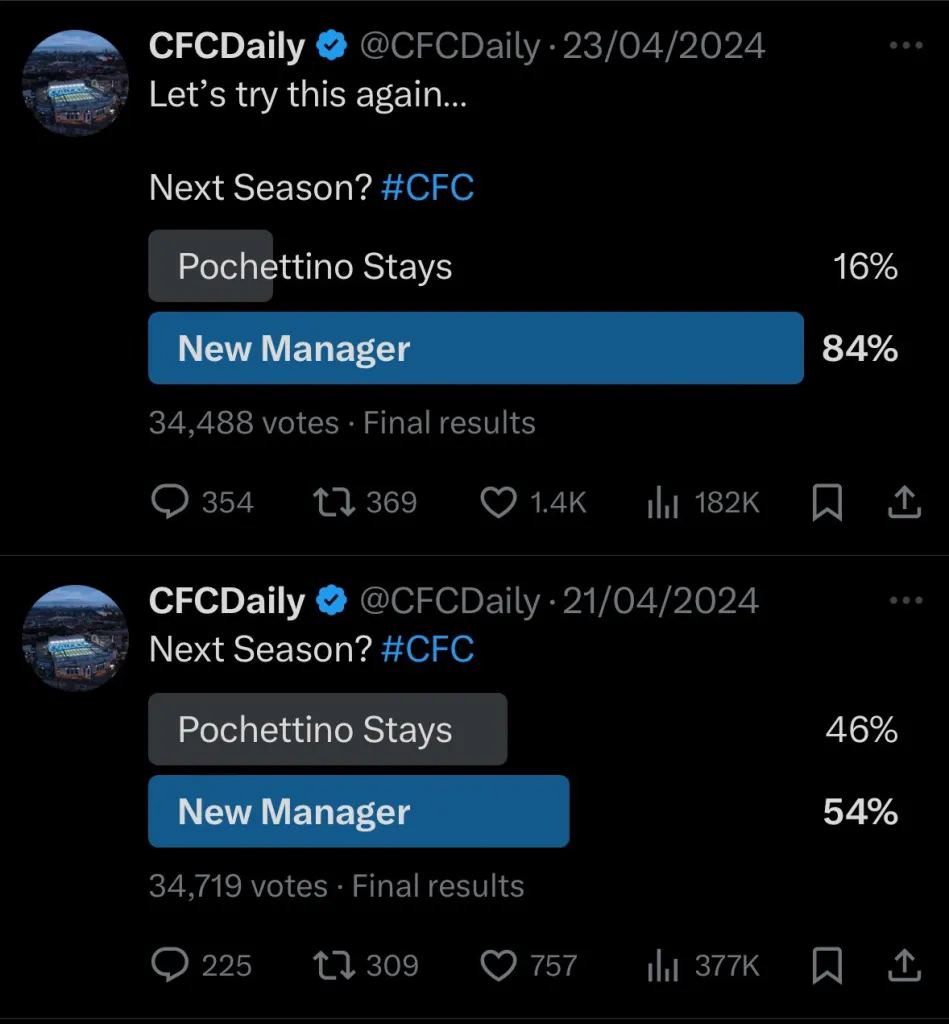The image size is (949, 1024).
Task: Select the 84% New Manager poll bar
Action: 475,348
